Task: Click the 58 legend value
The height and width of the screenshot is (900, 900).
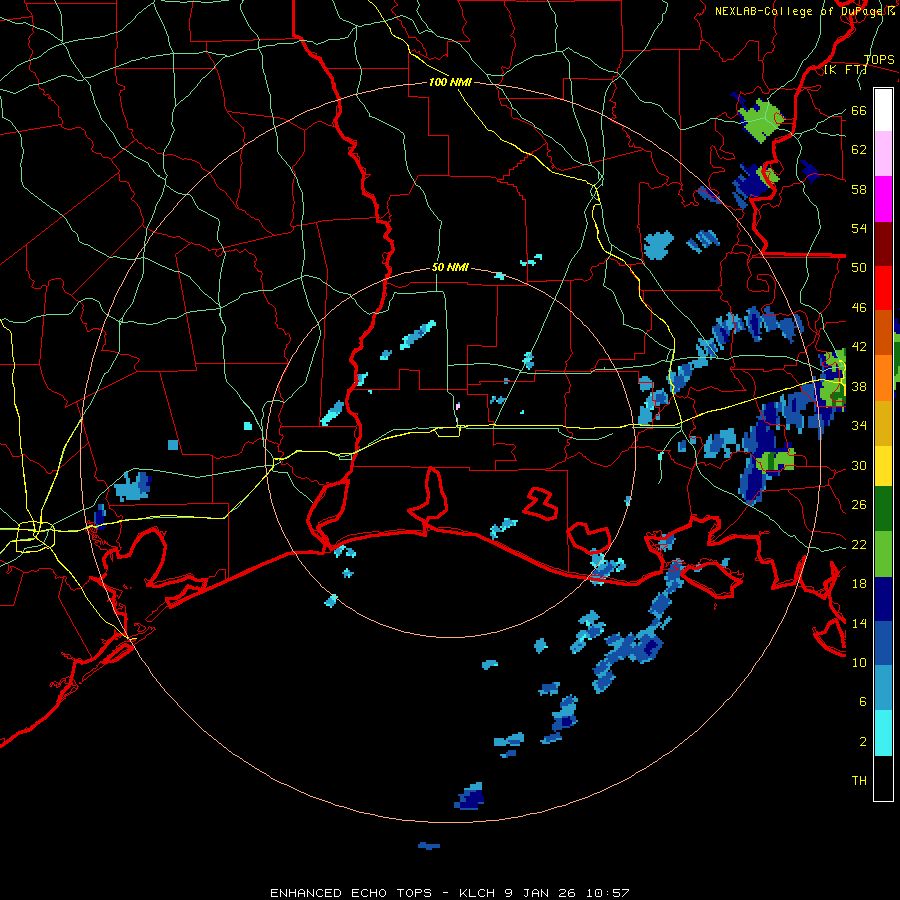Action: 859,189
